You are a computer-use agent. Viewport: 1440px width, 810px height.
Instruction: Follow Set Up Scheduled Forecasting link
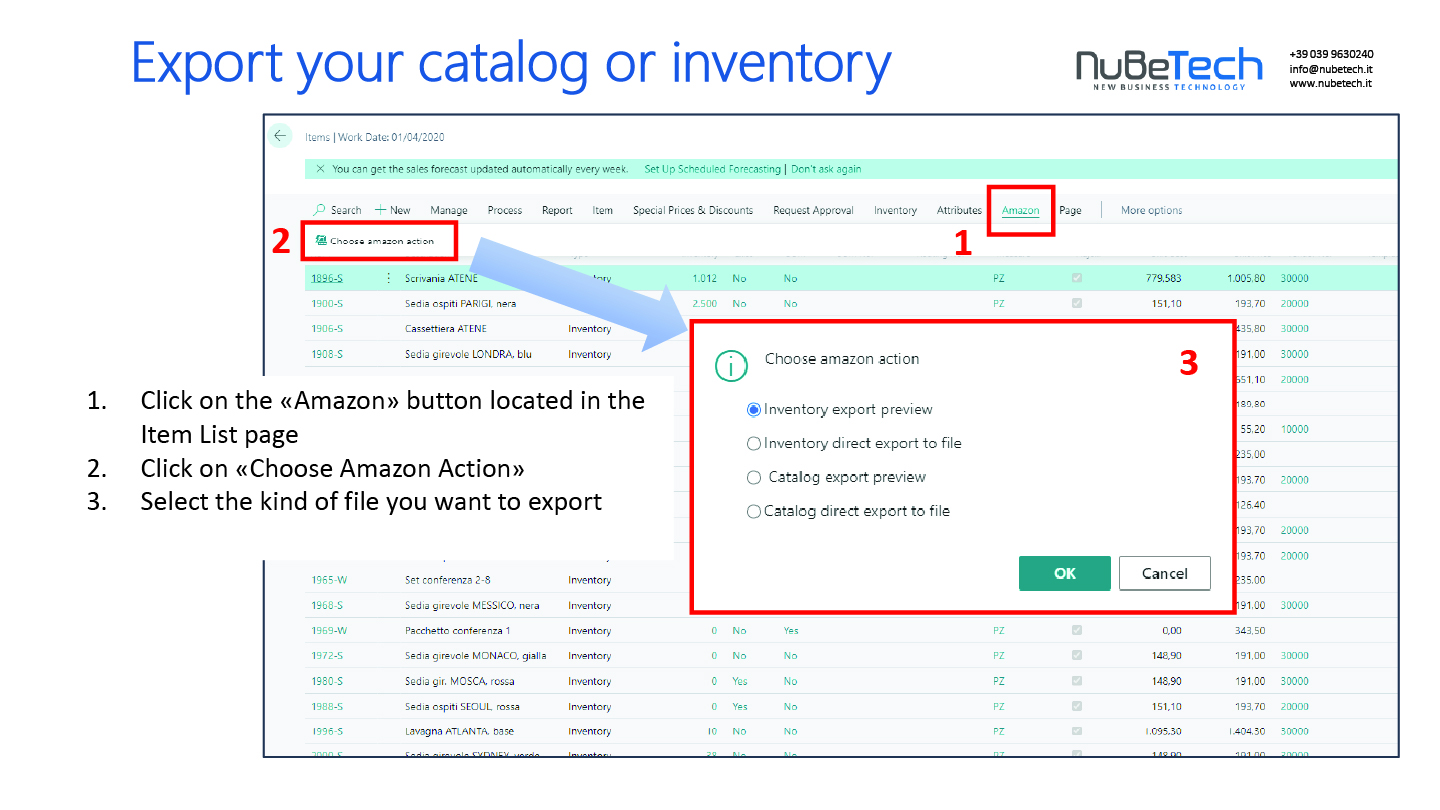[x=712, y=169]
